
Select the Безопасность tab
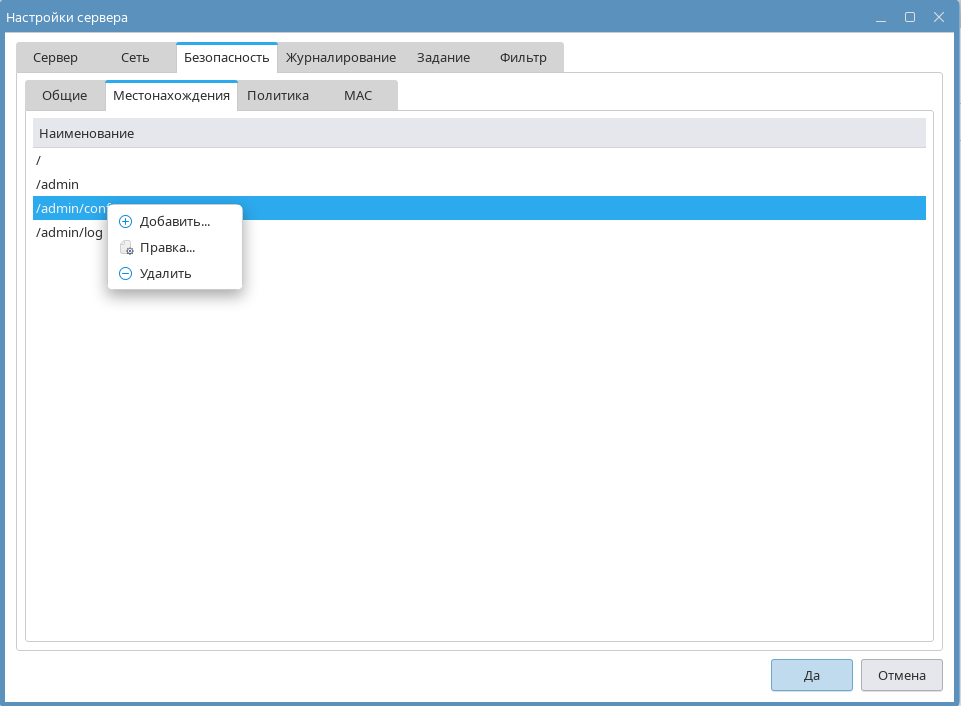(226, 58)
